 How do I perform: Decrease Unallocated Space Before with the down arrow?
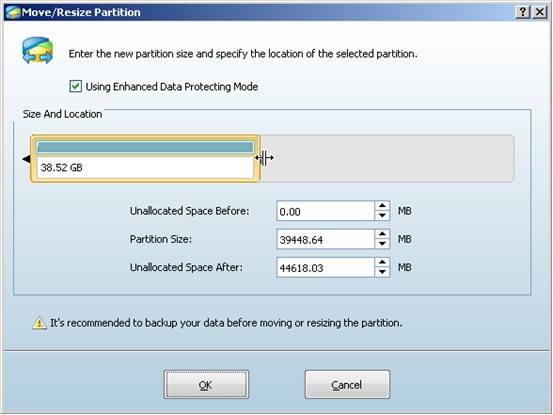[x=382, y=216]
